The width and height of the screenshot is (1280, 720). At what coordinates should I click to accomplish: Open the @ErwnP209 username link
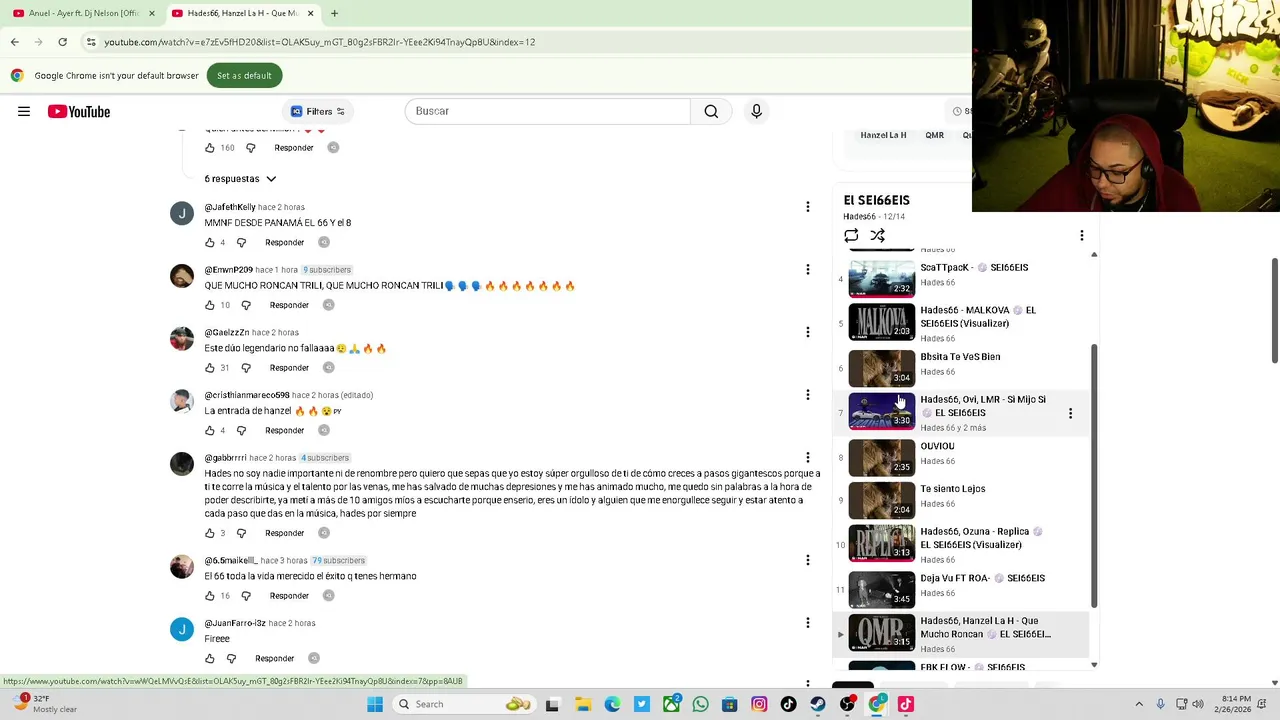pos(228,270)
